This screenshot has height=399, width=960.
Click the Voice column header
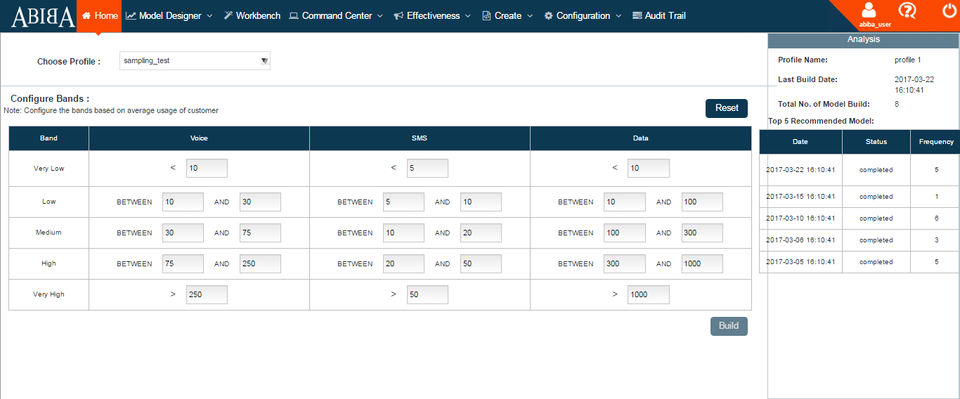point(199,138)
